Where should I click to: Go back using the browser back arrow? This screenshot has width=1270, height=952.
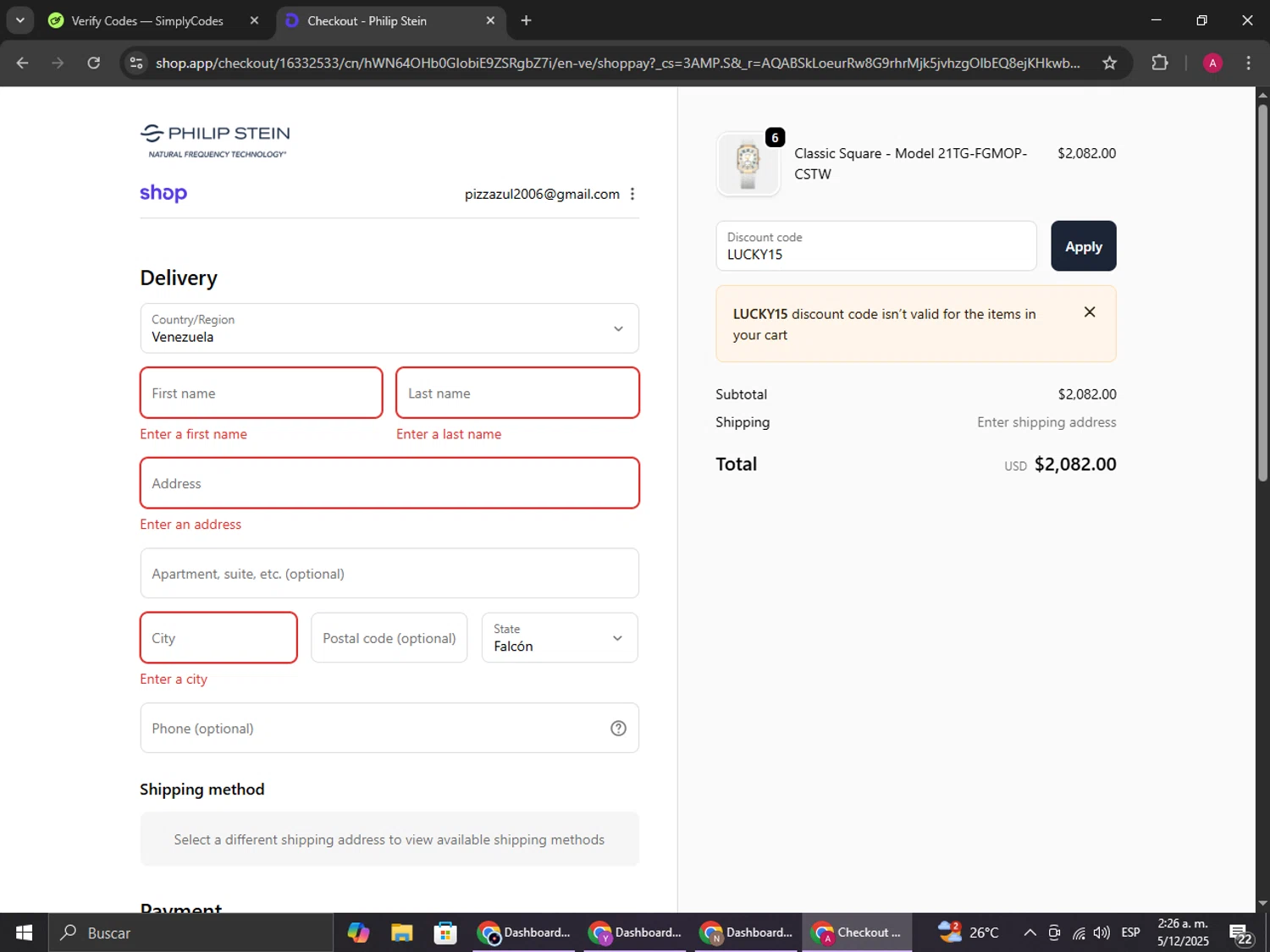22,63
